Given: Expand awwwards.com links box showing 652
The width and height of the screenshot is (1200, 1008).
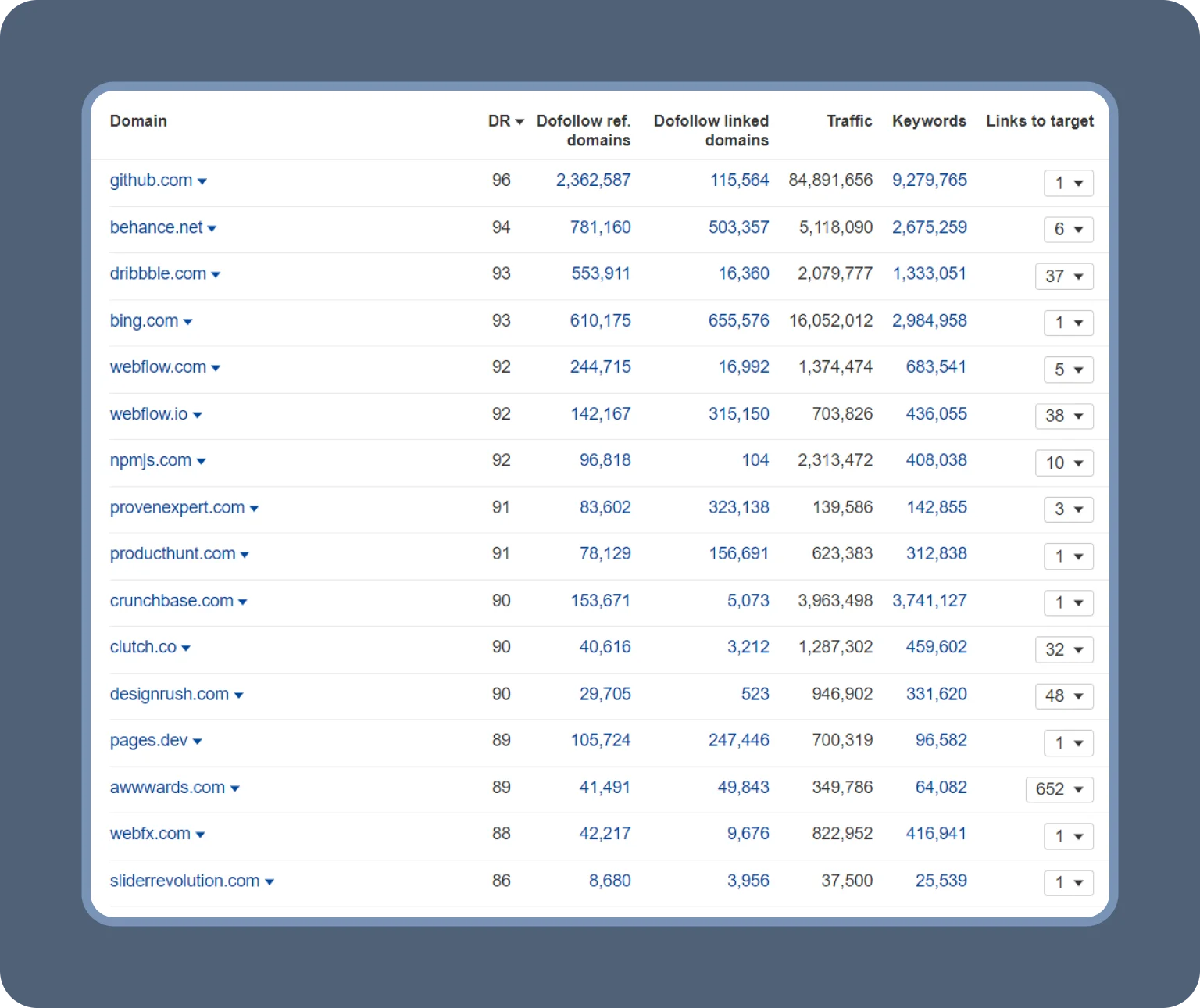Looking at the screenshot, I should [1059, 789].
